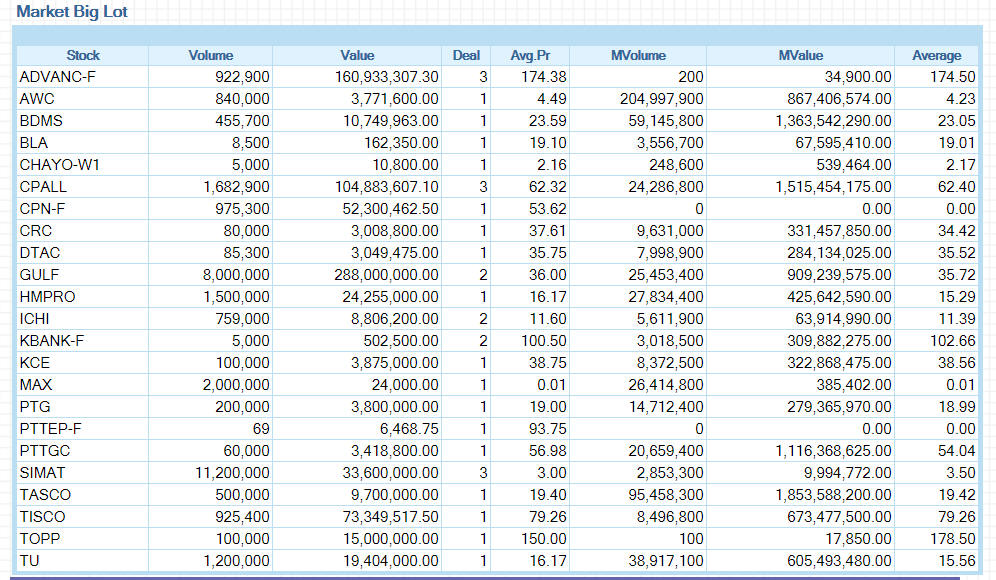
Task: Select the CHAYO-W1 stock name
Action: pos(60,165)
